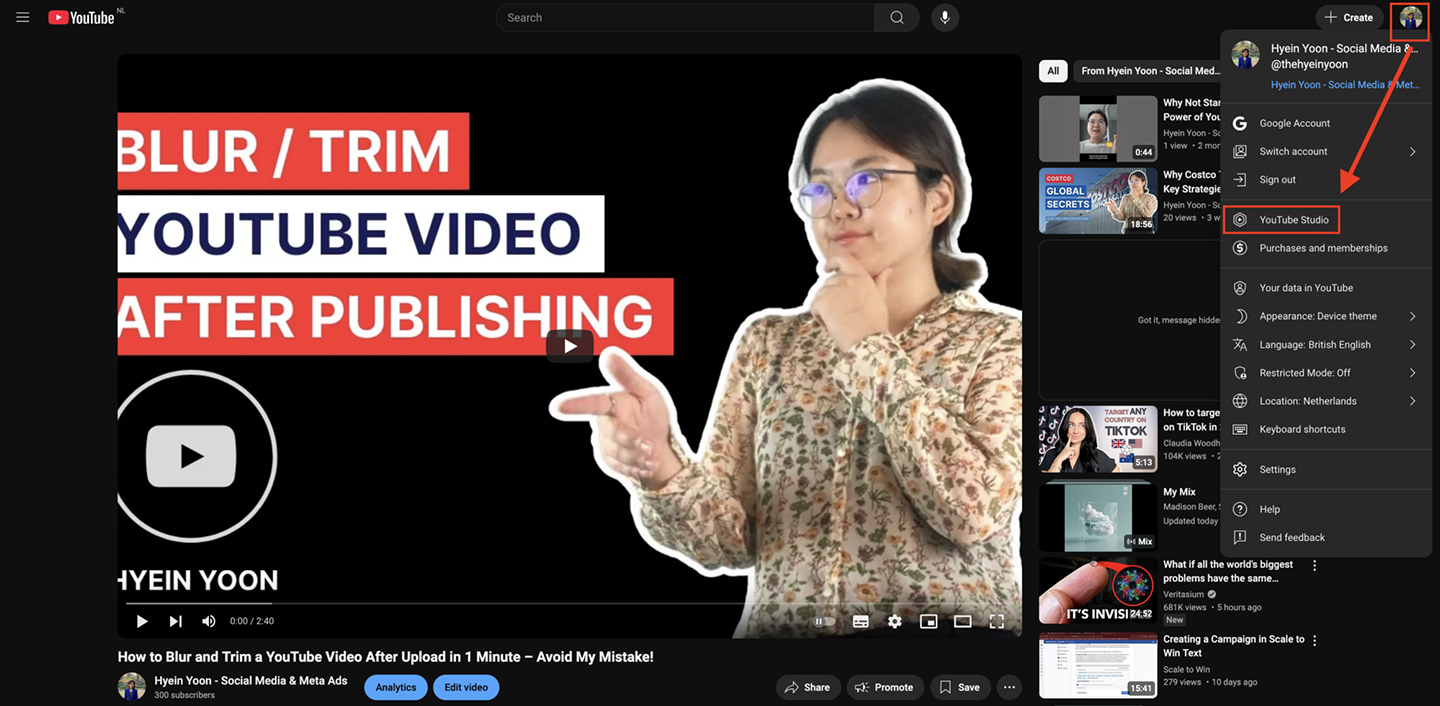Share the video

point(807,687)
